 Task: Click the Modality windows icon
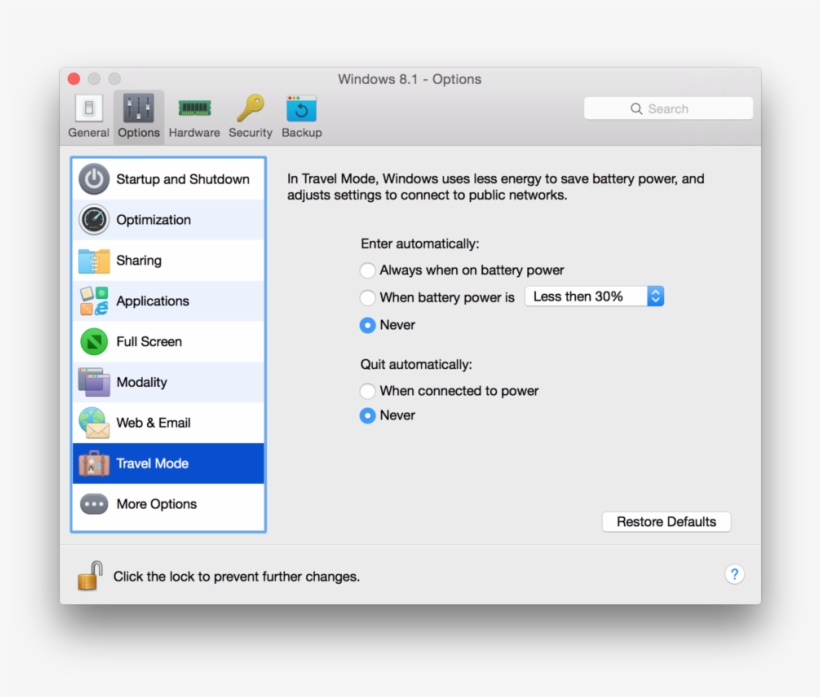pyautogui.click(x=94, y=382)
